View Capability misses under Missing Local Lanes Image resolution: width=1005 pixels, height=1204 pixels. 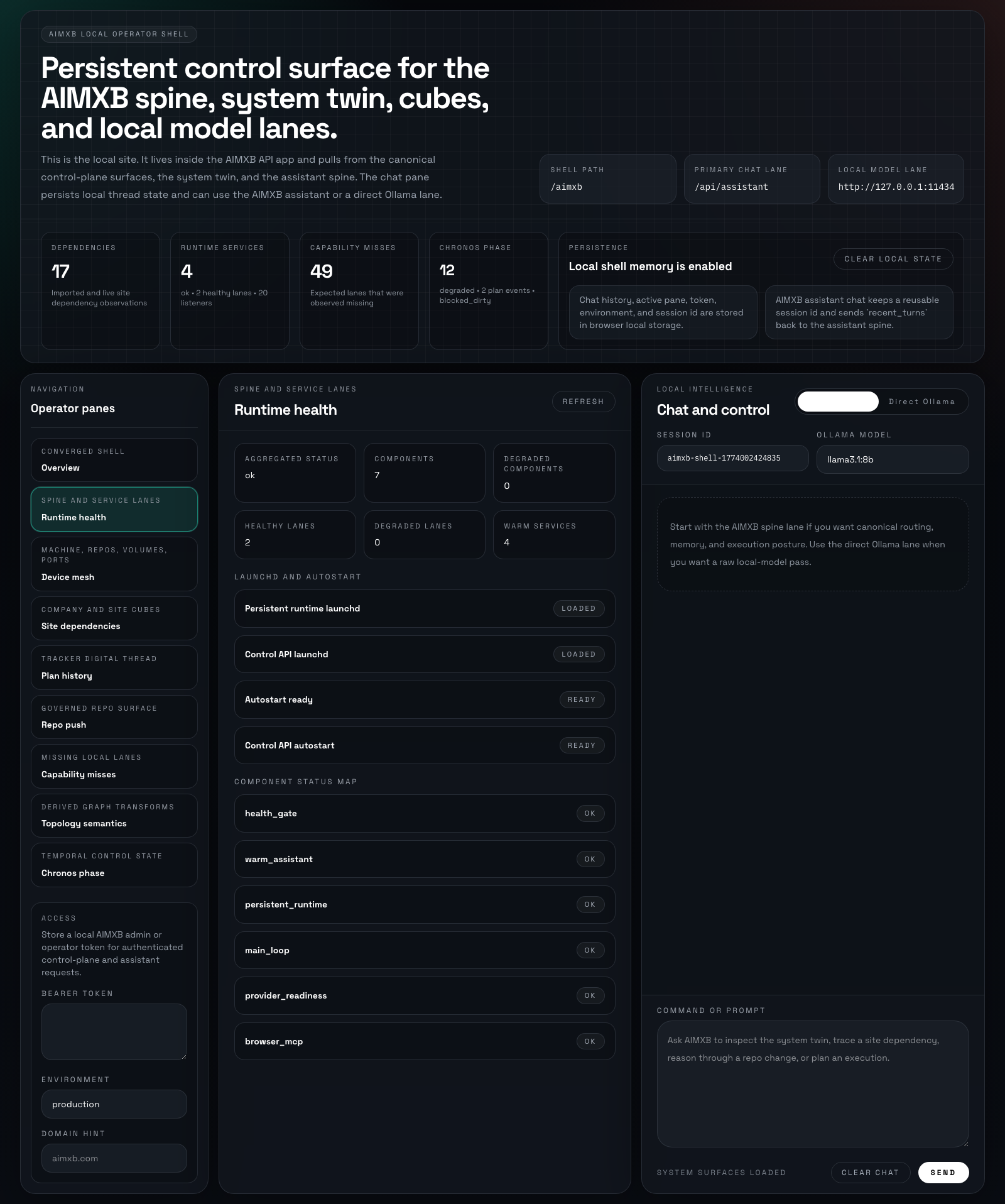114,766
